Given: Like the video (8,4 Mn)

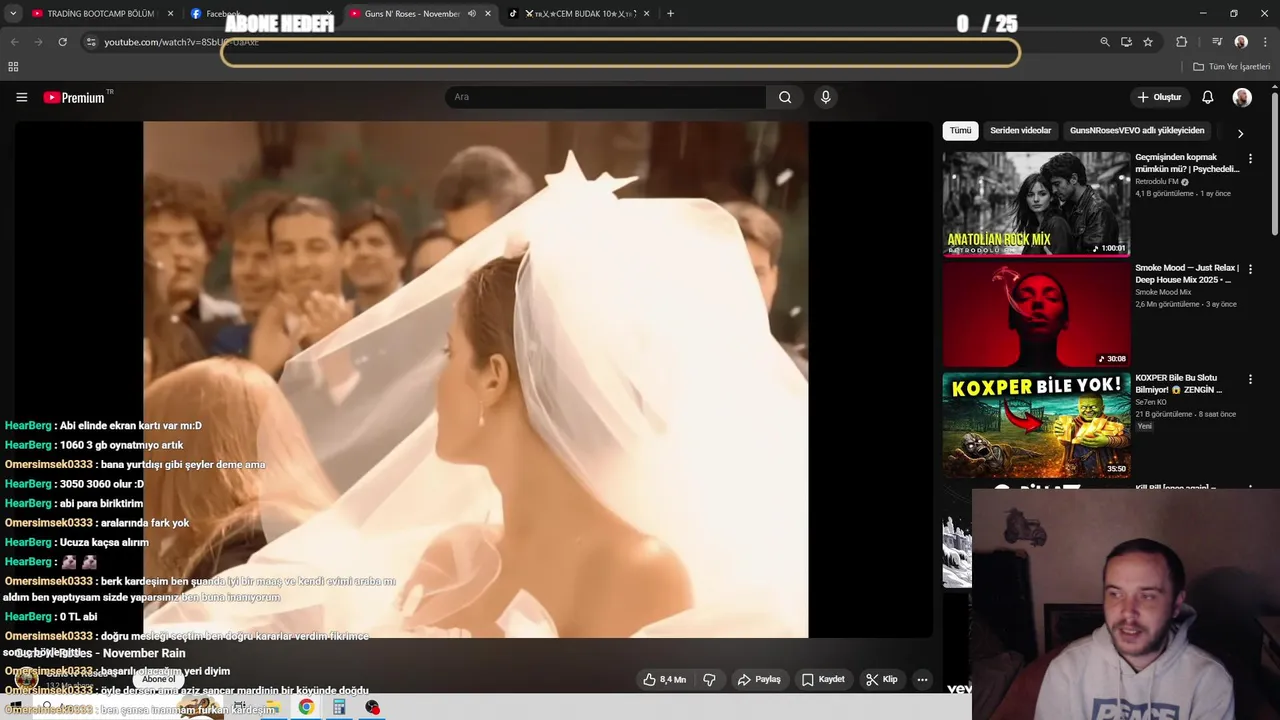Looking at the screenshot, I should (x=665, y=679).
